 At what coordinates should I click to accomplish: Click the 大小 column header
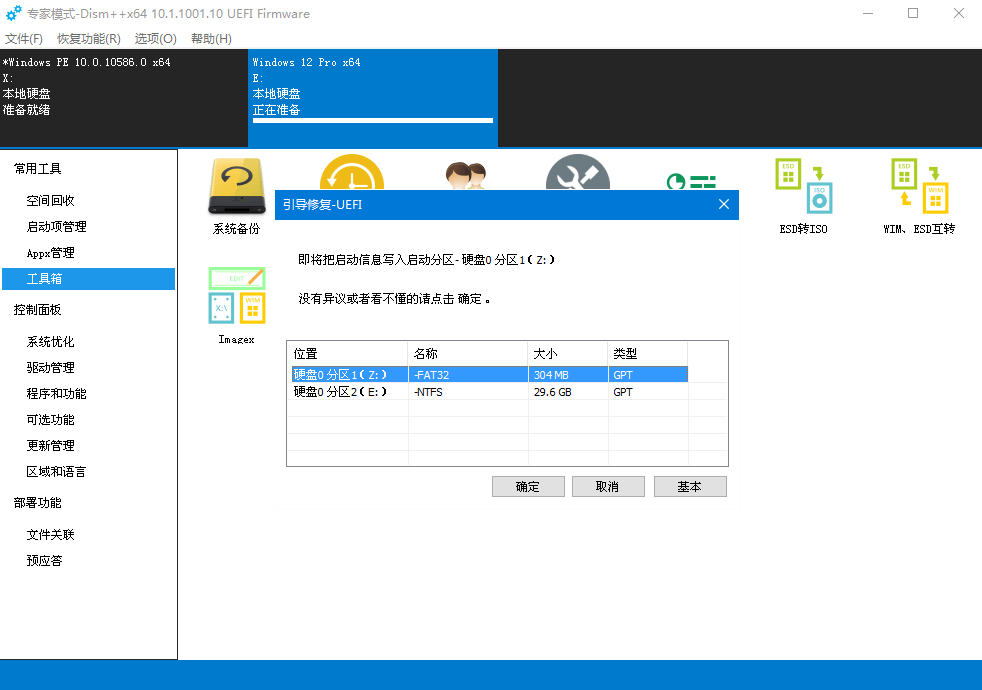click(x=567, y=354)
